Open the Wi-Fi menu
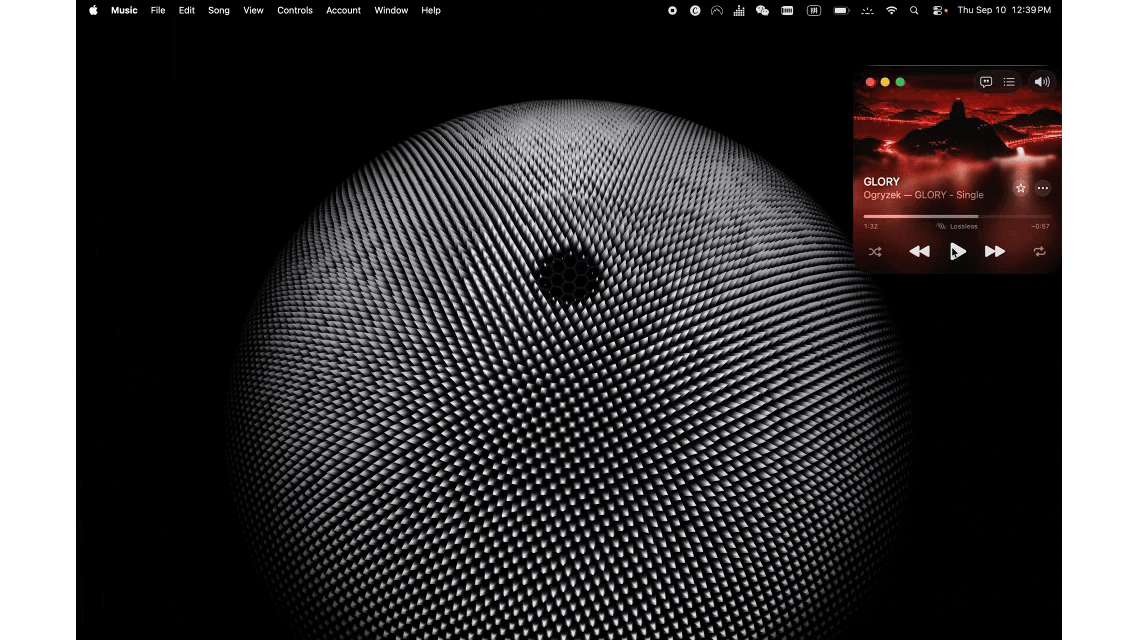The width and height of the screenshot is (1138, 640). (891, 10)
